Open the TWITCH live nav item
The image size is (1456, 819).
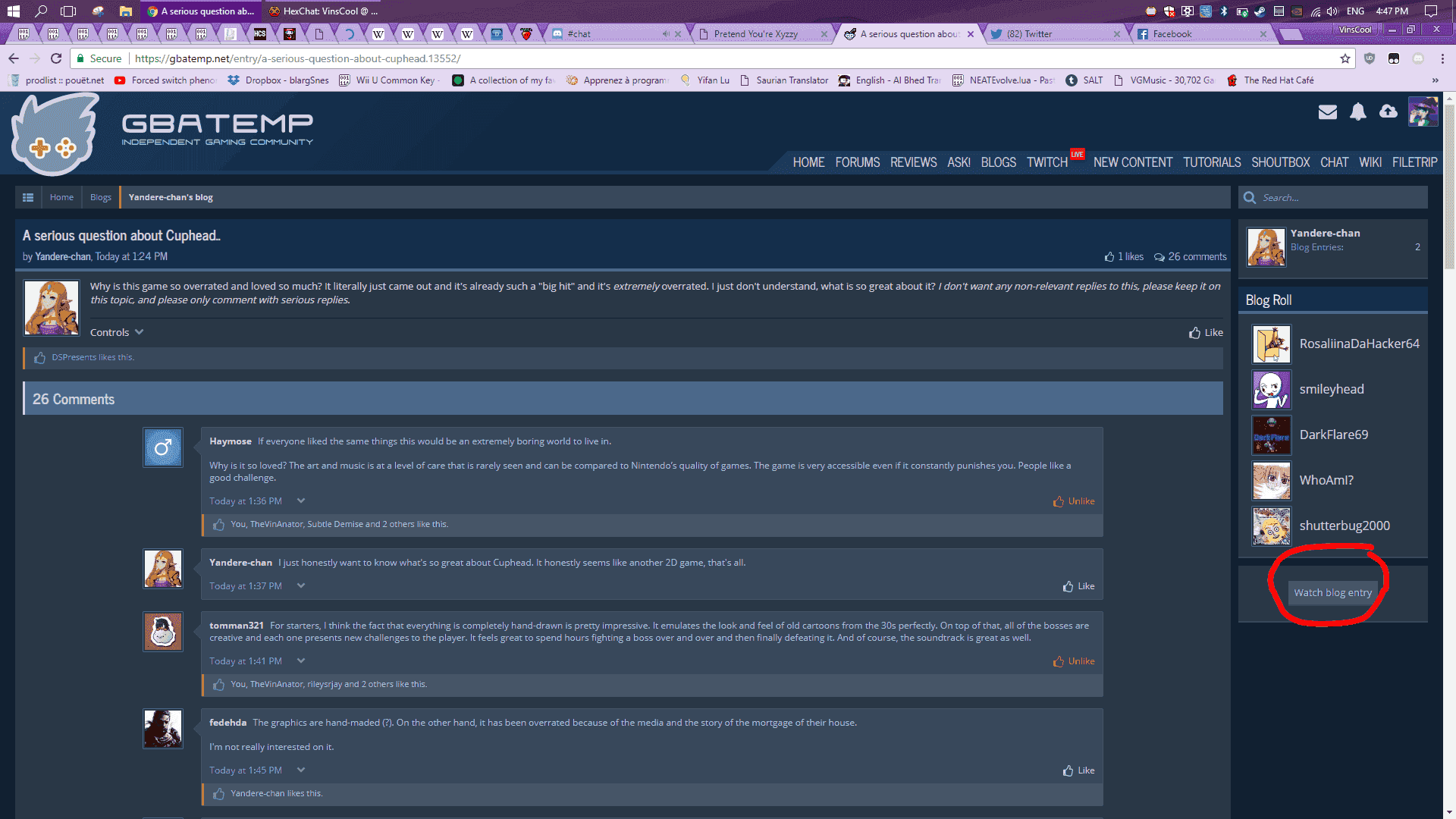(1047, 162)
